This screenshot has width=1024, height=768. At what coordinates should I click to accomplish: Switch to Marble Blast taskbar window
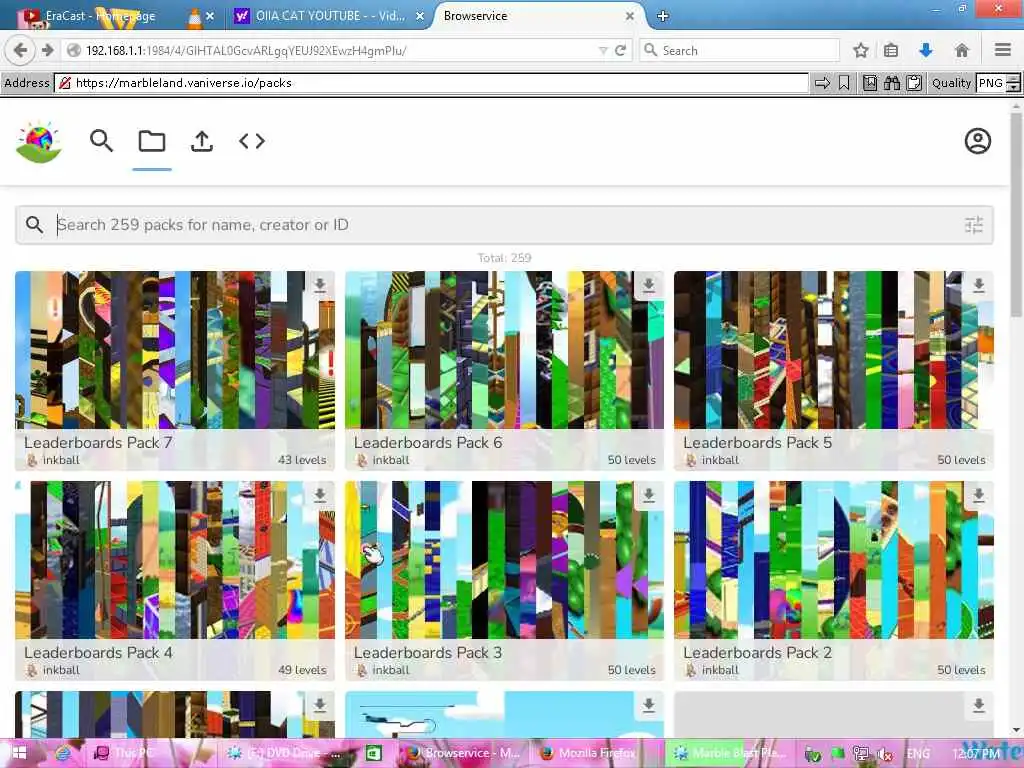(731, 753)
